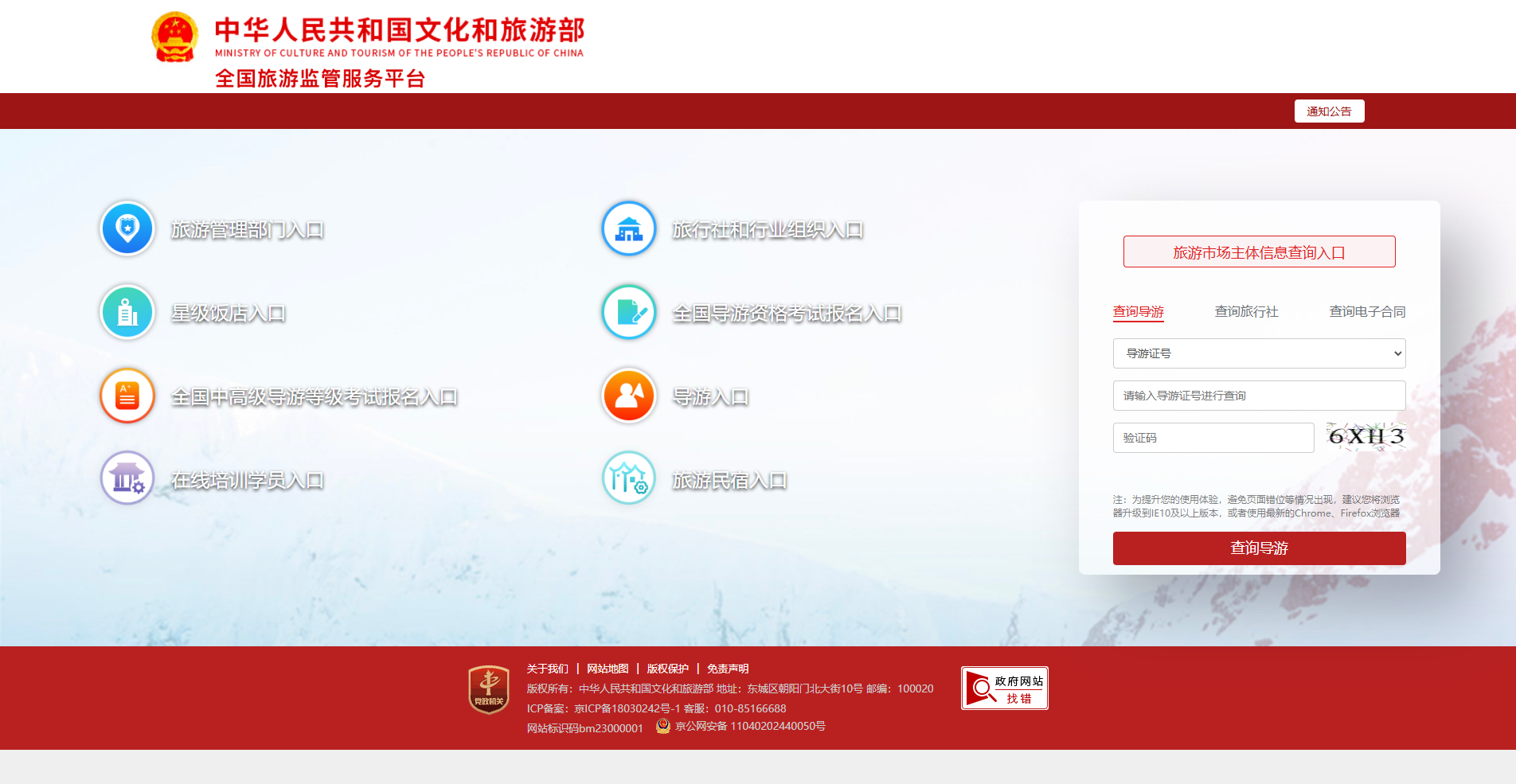Open the 全国导游资格考试报名入口 icon
Viewport: 1516px width, 784px height.
click(628, 312)
